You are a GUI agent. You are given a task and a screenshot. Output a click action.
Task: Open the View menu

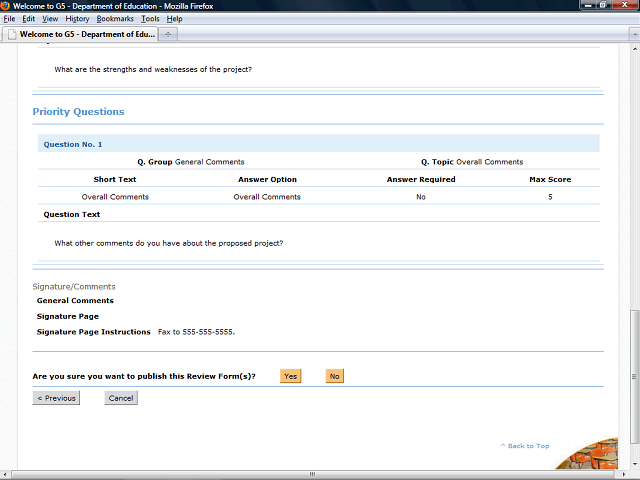(50, 19)
